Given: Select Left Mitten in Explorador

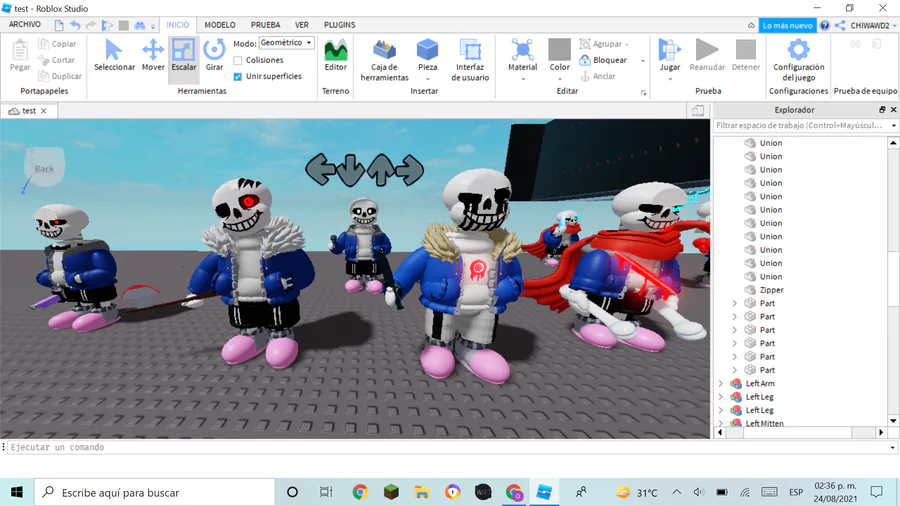Looking at the screenshot, I should click(764, 423).
